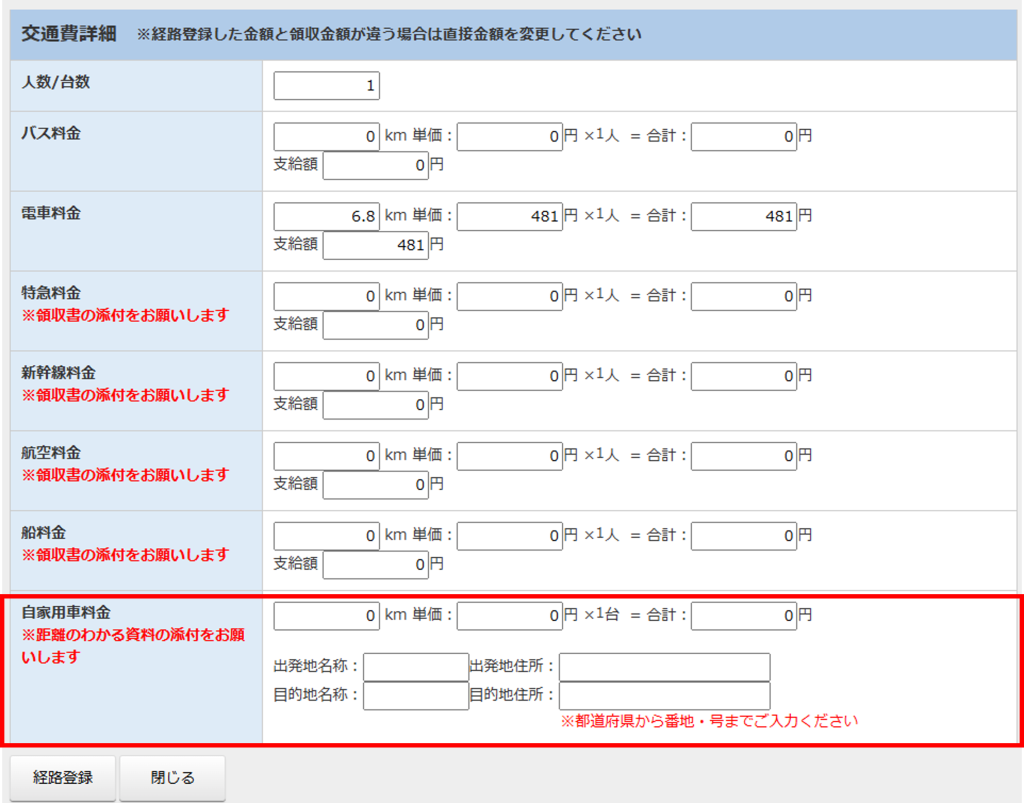1024x803 pixels.
Task: Click the 都道府県から番地 address note
Action: tap(709, 721)
